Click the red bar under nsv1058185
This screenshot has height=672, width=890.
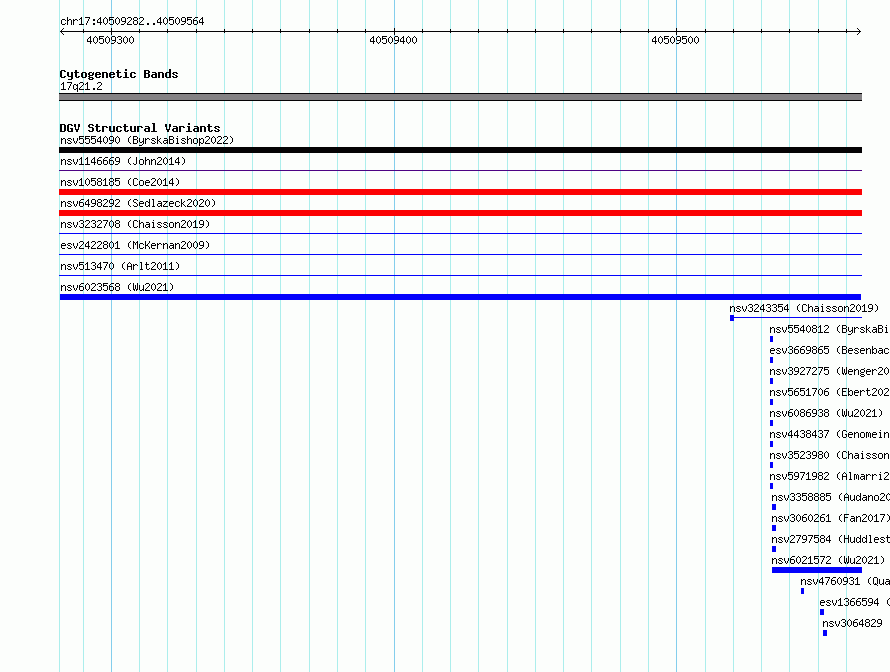460,192
